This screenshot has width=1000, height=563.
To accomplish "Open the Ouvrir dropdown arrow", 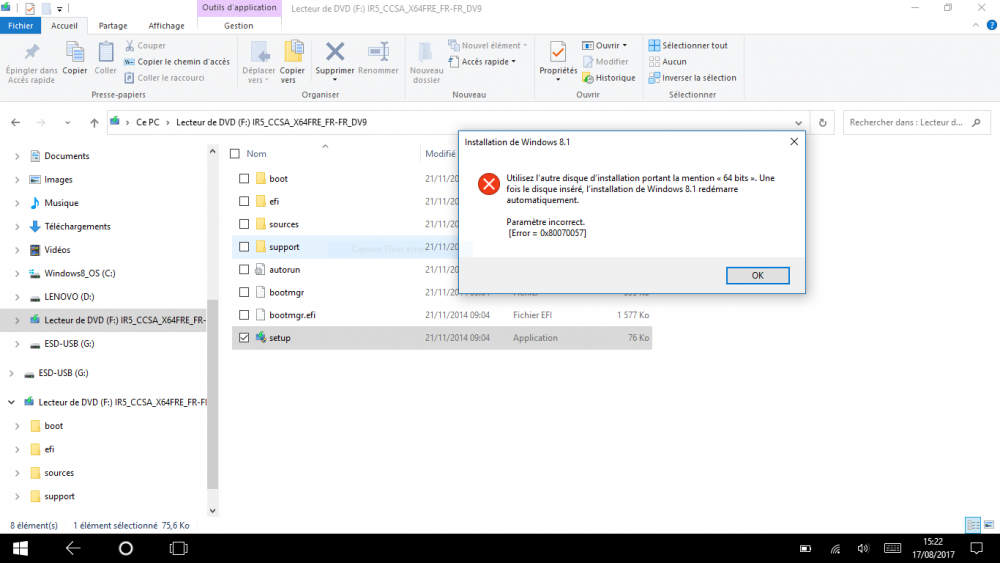I will (x=625, y=45).
